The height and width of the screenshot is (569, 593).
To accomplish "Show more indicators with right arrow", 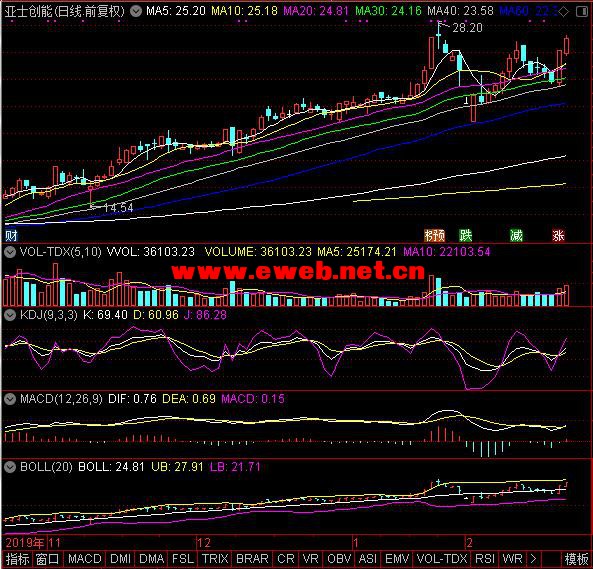I will (x=533, y=559).
